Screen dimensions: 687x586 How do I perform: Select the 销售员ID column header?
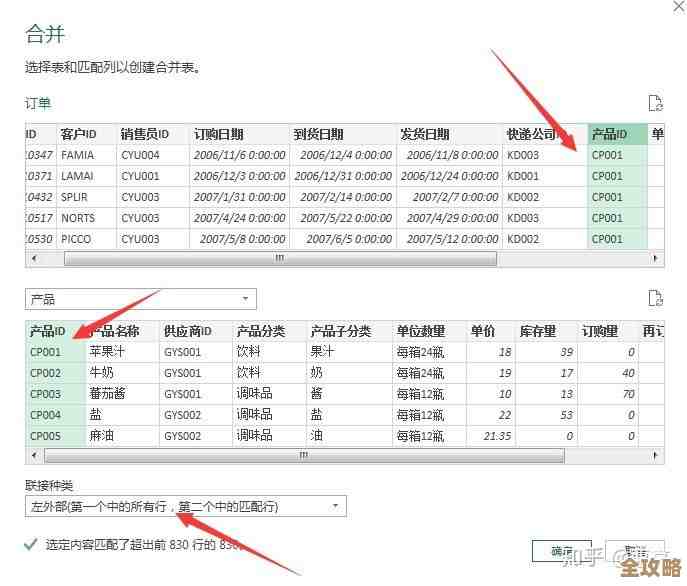[153, 134]
